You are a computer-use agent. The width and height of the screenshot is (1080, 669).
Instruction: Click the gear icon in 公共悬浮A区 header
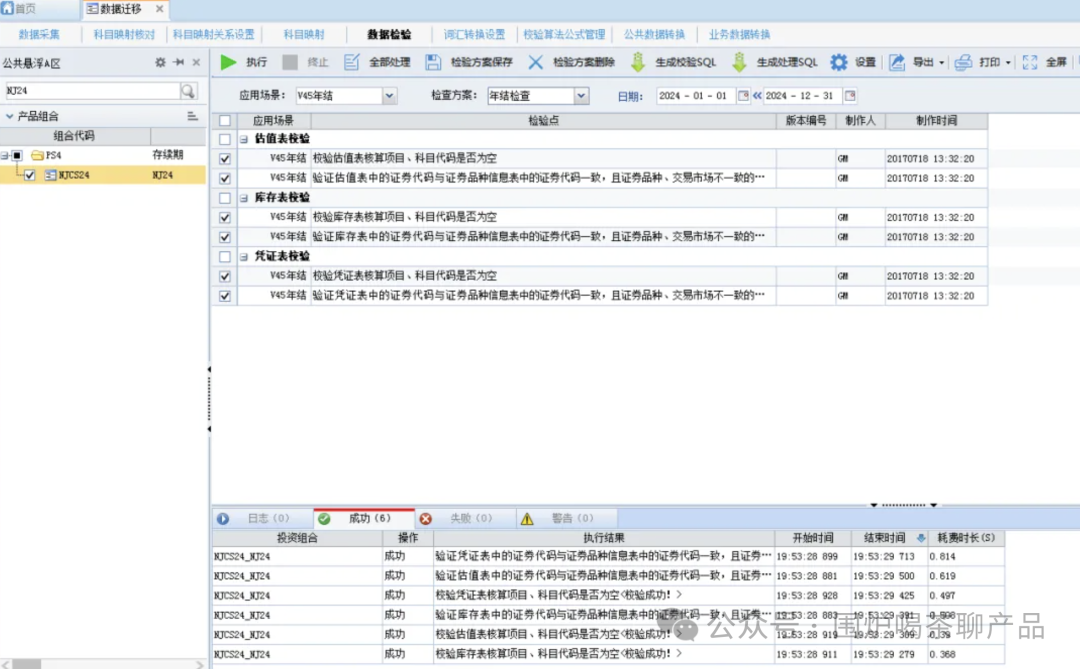[160, 62]
